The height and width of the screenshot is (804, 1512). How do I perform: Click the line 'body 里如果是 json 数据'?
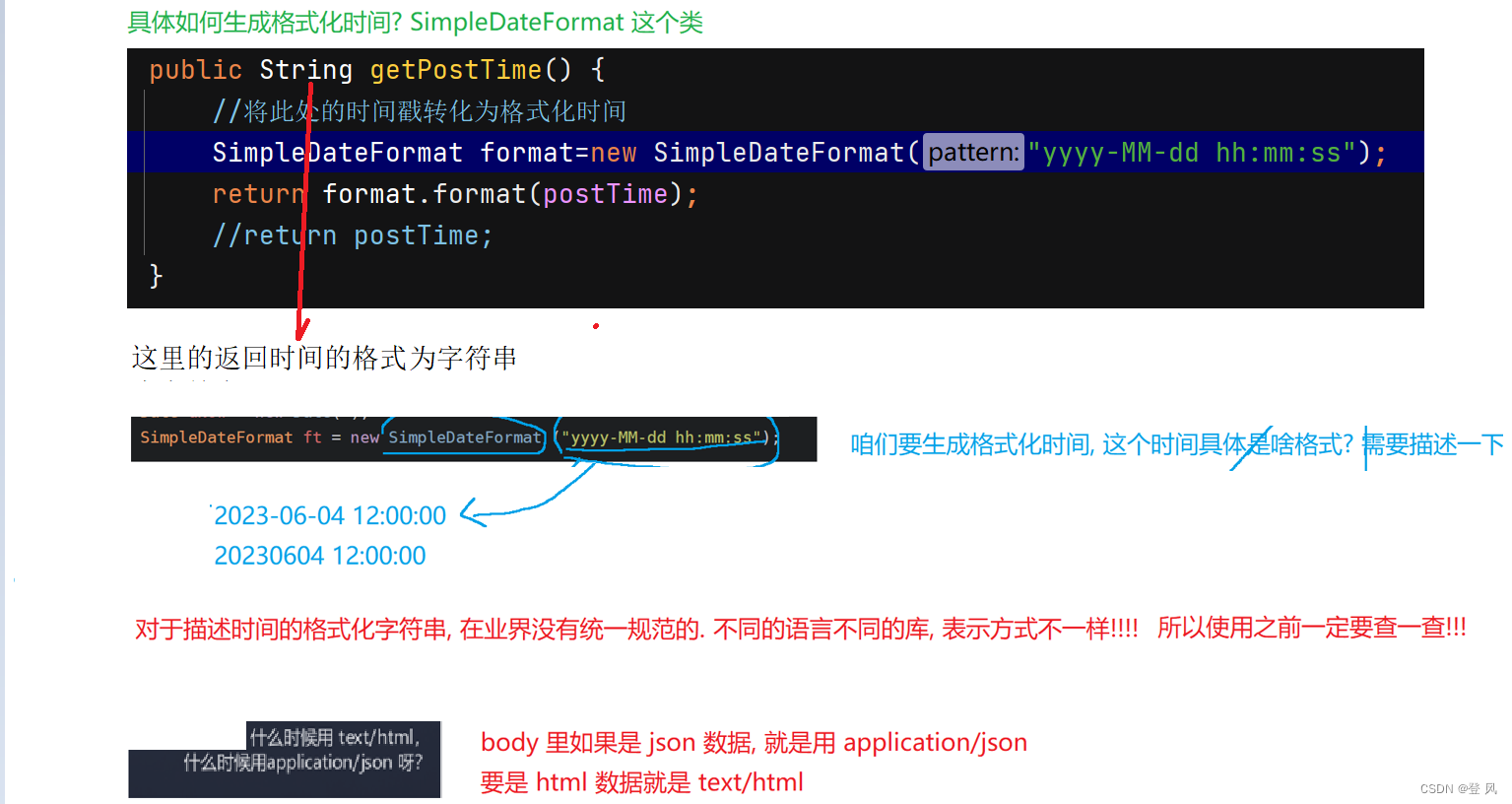click(x=754, y=742)
